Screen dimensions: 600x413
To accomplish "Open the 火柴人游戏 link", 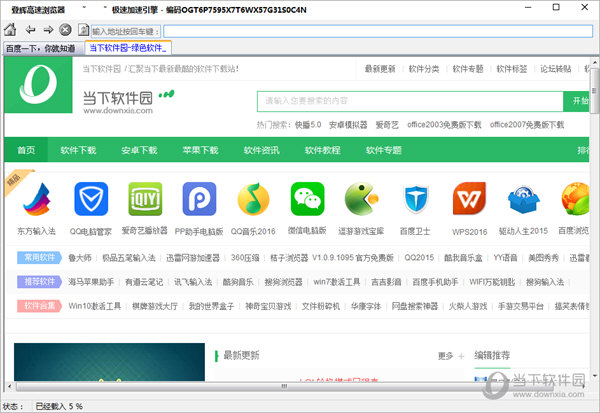I will coord(468,306).
